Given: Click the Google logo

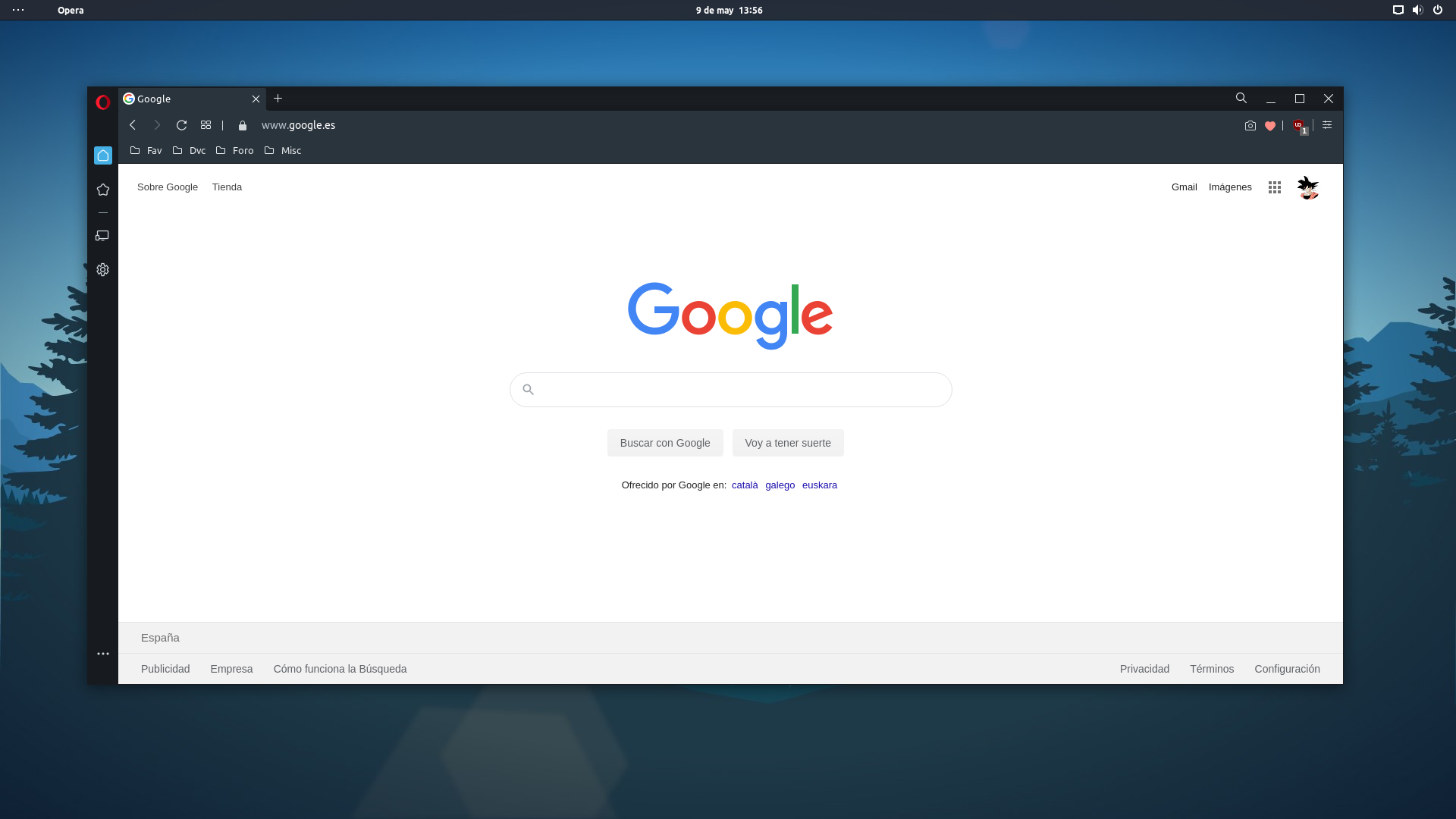Looking at the screenshot, I should [730, 315].
